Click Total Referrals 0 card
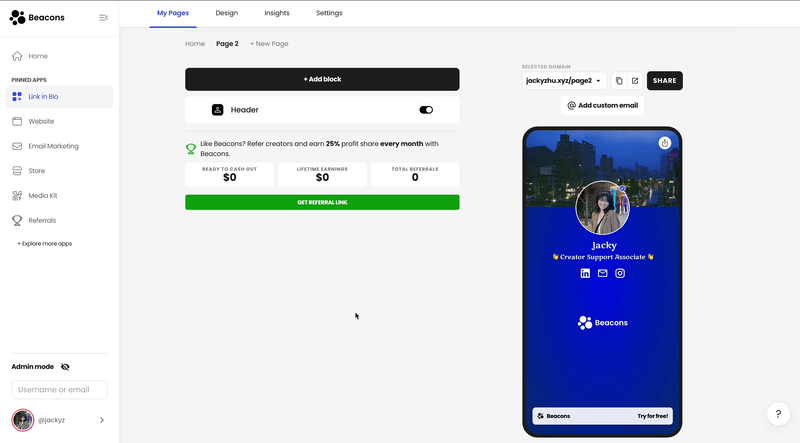800x443 pixels. pos(415,175)
